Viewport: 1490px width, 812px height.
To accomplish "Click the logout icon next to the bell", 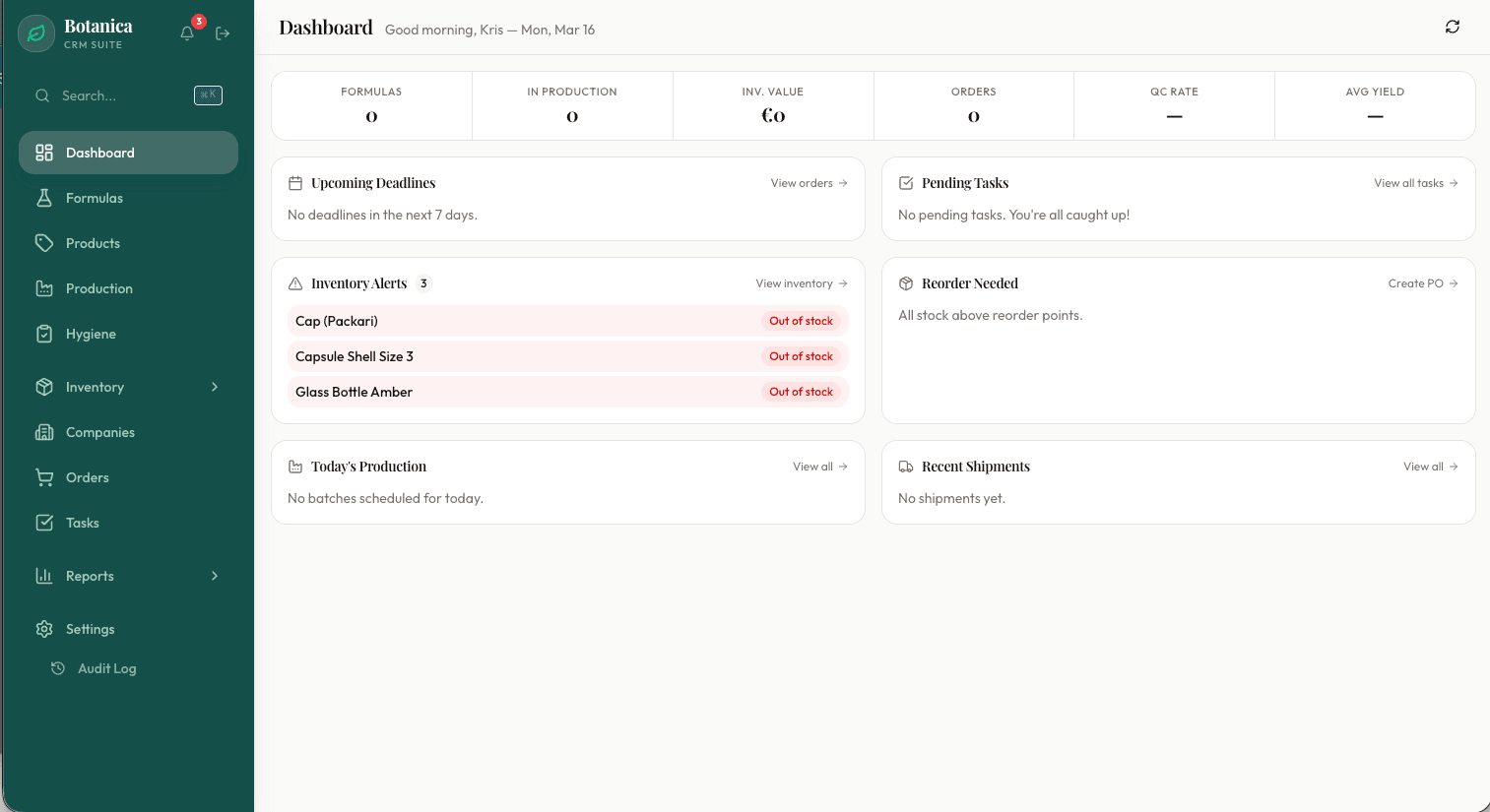I will [x=223, y=33].
